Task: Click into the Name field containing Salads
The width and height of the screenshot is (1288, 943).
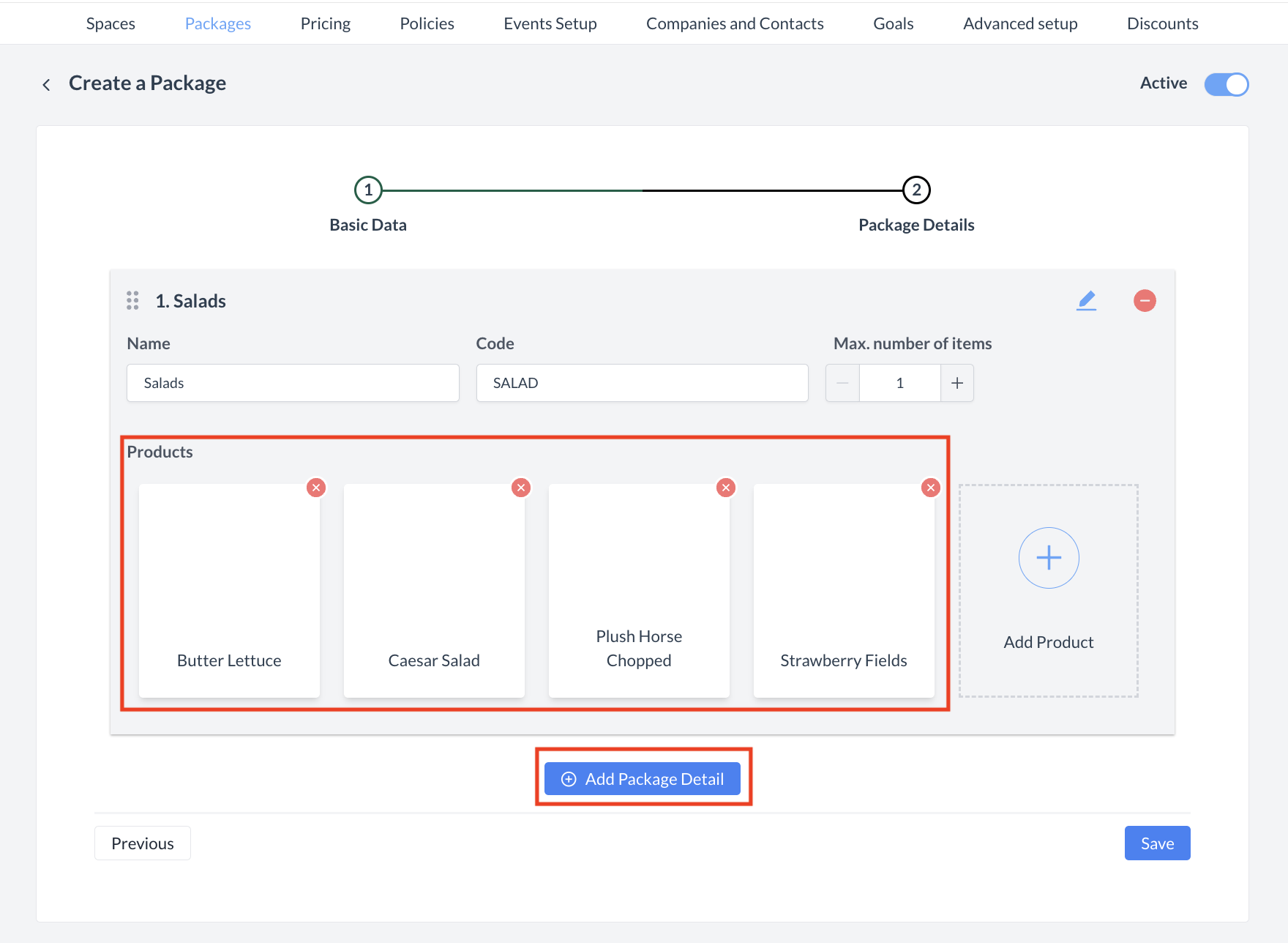Action: 293,383
